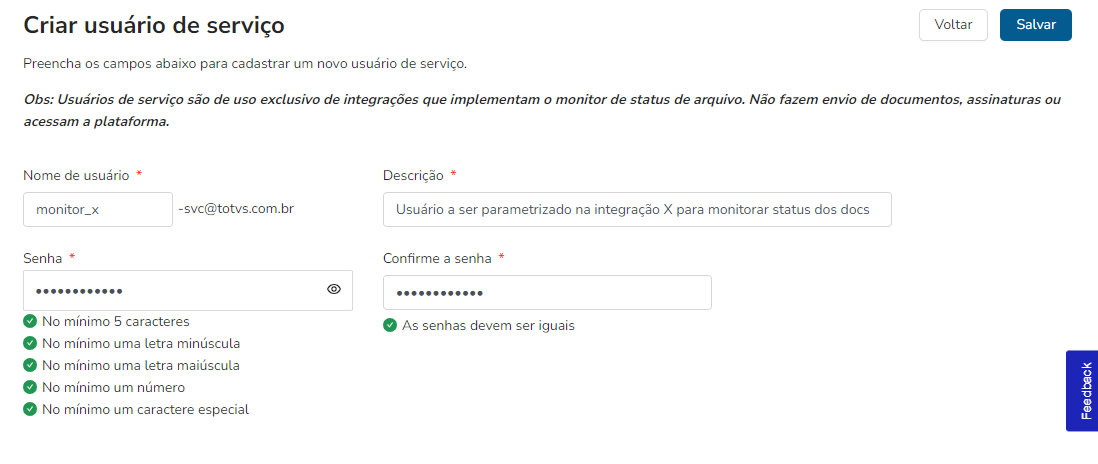The width and height of the screenshot is (1098, 464).
Task: Click the Voltar button
Action: pos(953,25)
